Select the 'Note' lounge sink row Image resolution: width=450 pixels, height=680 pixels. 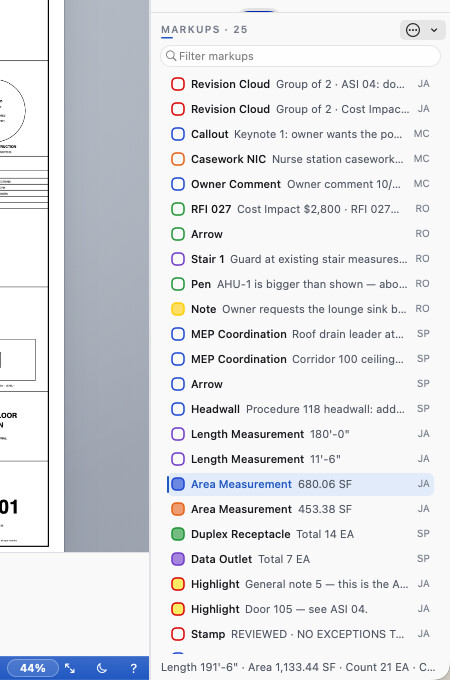pos(300,309)
